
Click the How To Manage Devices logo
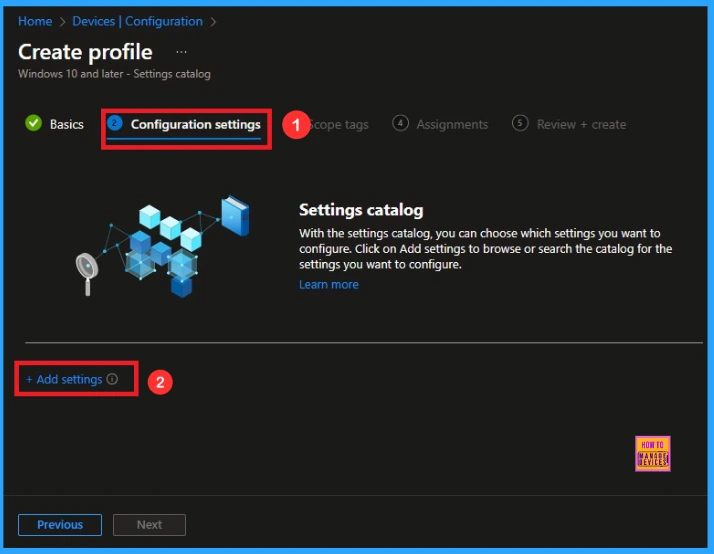coord(652,453)
